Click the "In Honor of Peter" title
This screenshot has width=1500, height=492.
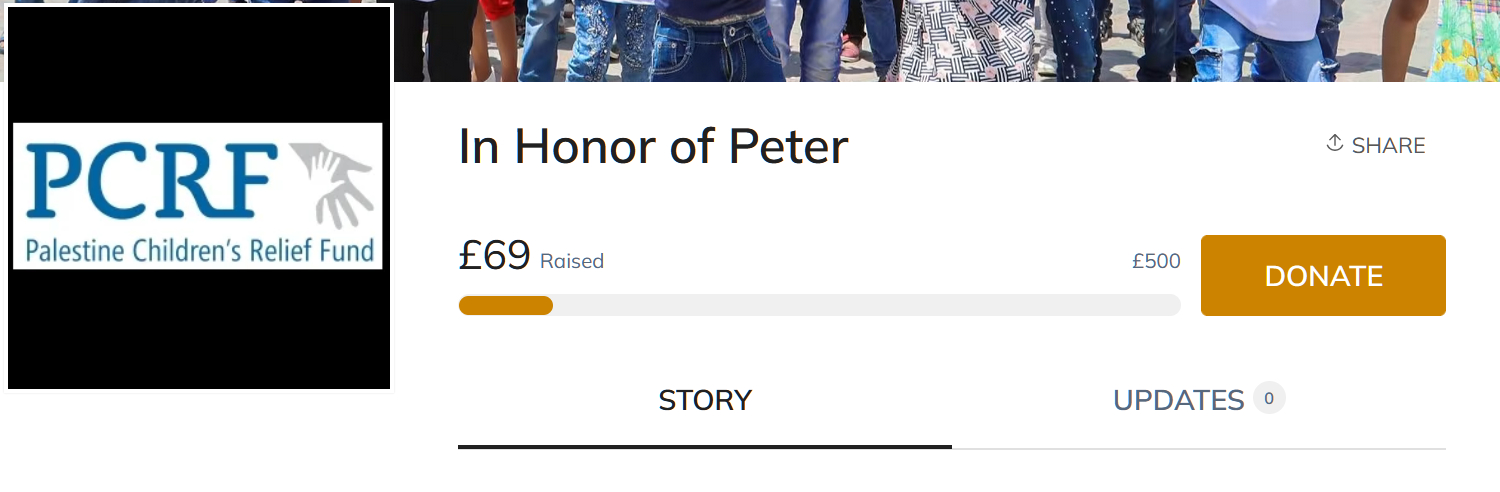point(653,147)
